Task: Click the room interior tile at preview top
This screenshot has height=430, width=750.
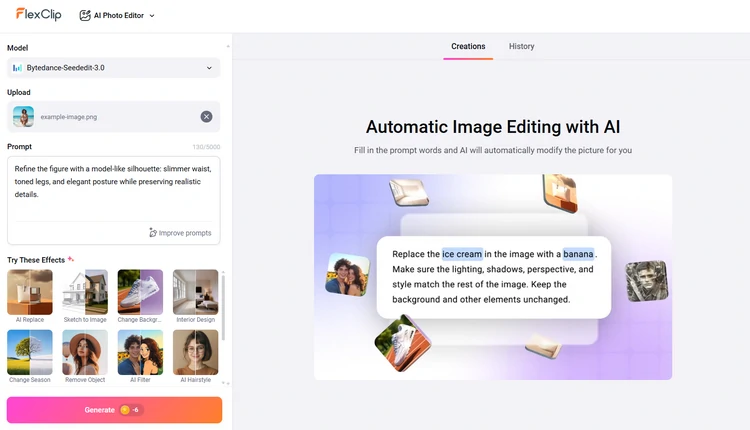Action: (x=409, y=192)
